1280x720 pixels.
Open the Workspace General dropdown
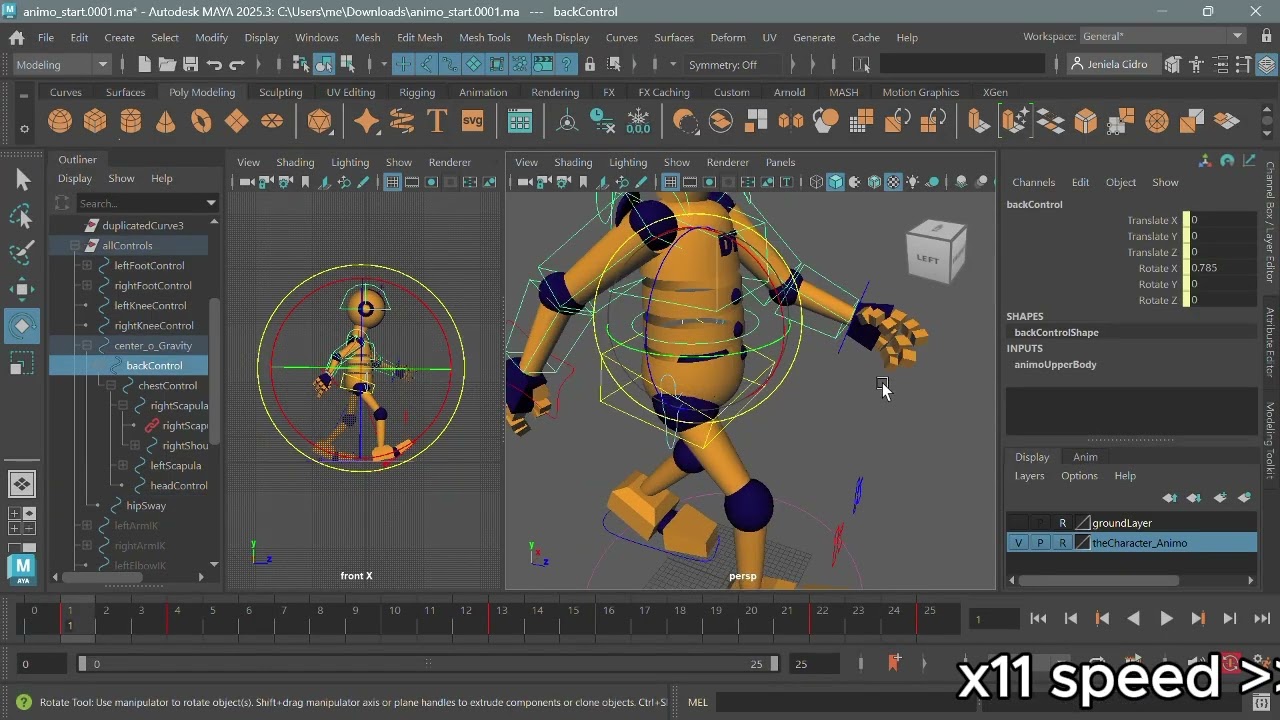click(x=1164, y=37)
